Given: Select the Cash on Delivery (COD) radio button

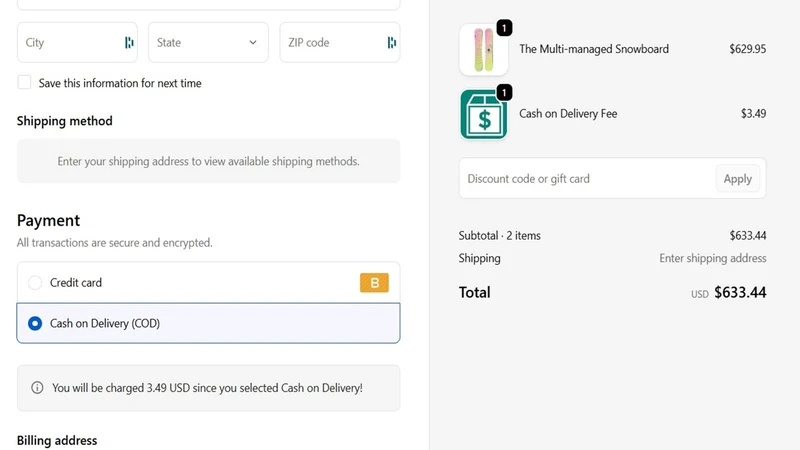Looking at the screenshot, I should (x=35, y=323).
